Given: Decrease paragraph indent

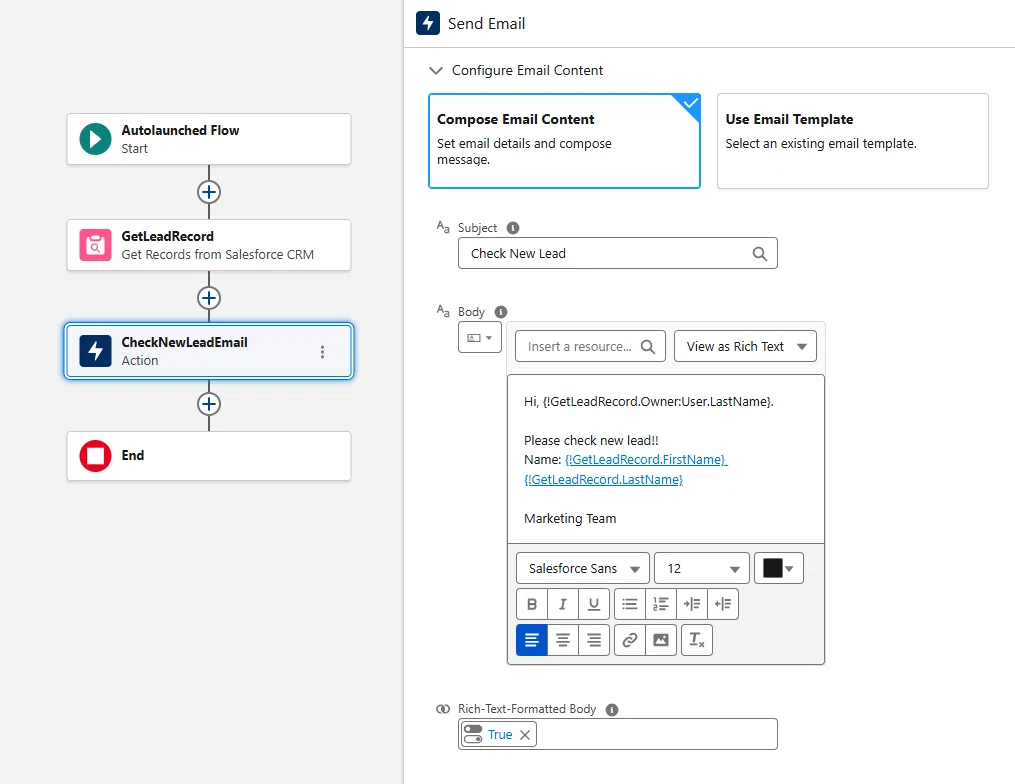Looking at the screenshot, I should [723, 604].
